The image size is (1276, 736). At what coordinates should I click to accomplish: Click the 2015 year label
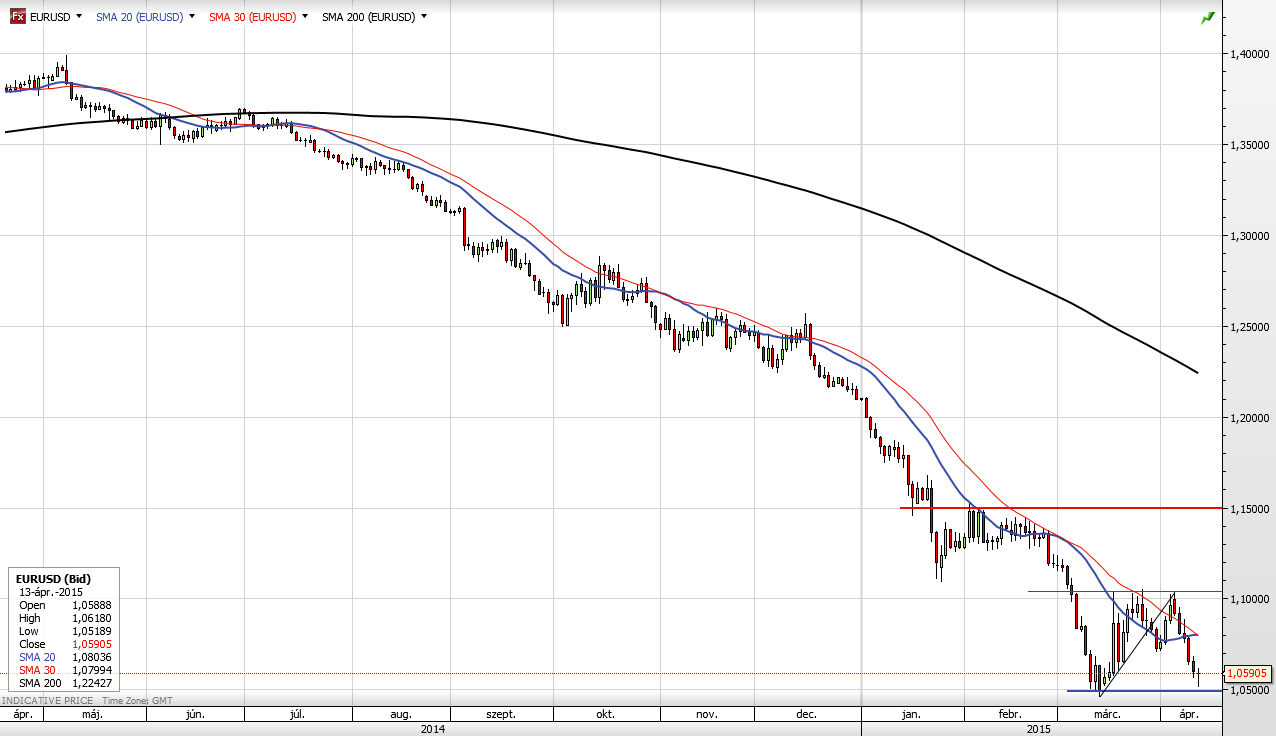(x=1040, y=729)
